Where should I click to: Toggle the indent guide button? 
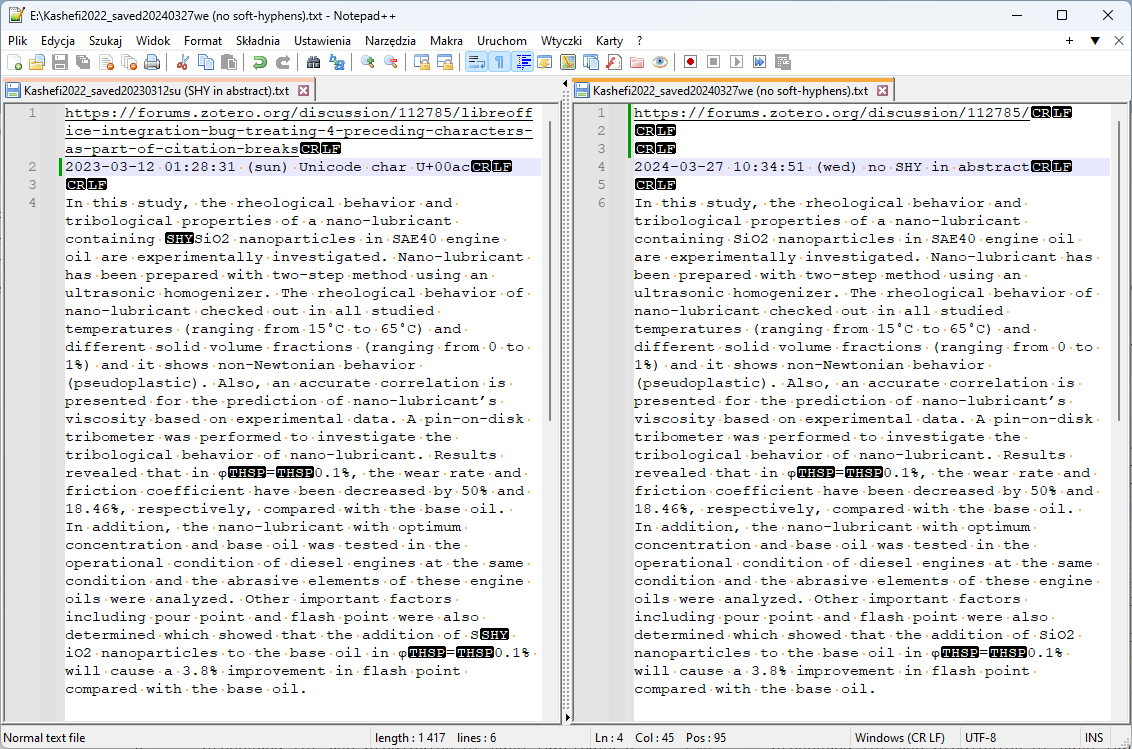click(523, 62)
